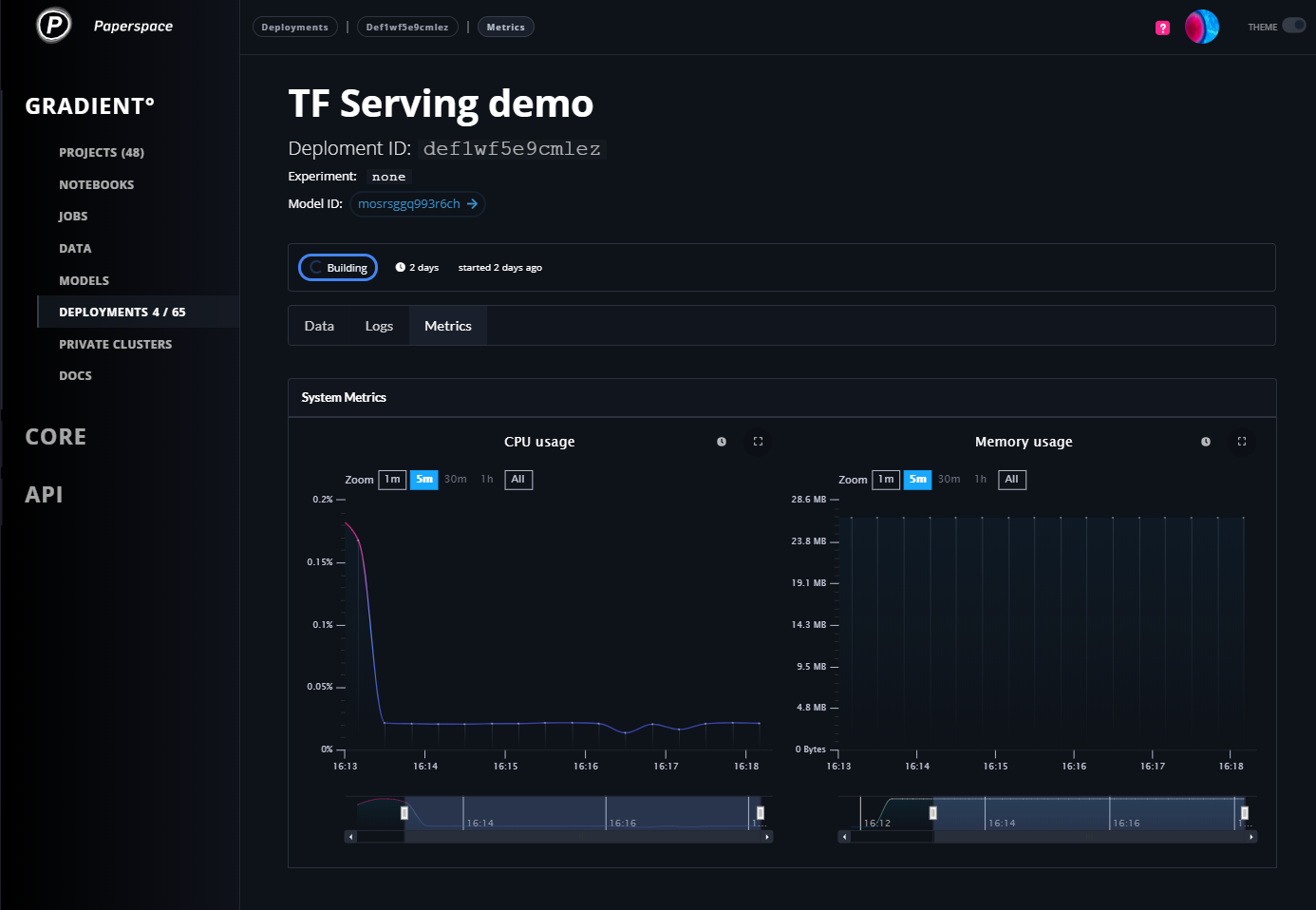Viewport: 1316px width, 910px height.
Task: Click the Paperspace logo icon
Action: tap(54, 26)
